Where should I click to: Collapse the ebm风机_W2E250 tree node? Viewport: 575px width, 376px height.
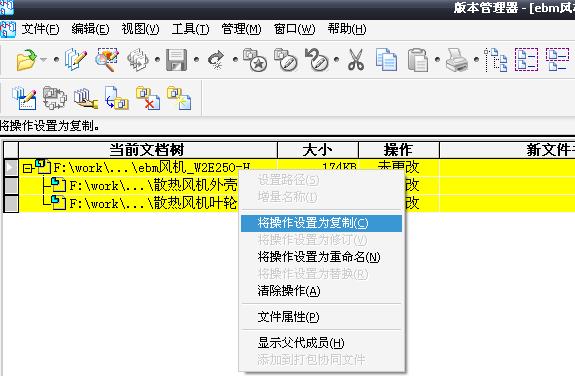(27, 168)
